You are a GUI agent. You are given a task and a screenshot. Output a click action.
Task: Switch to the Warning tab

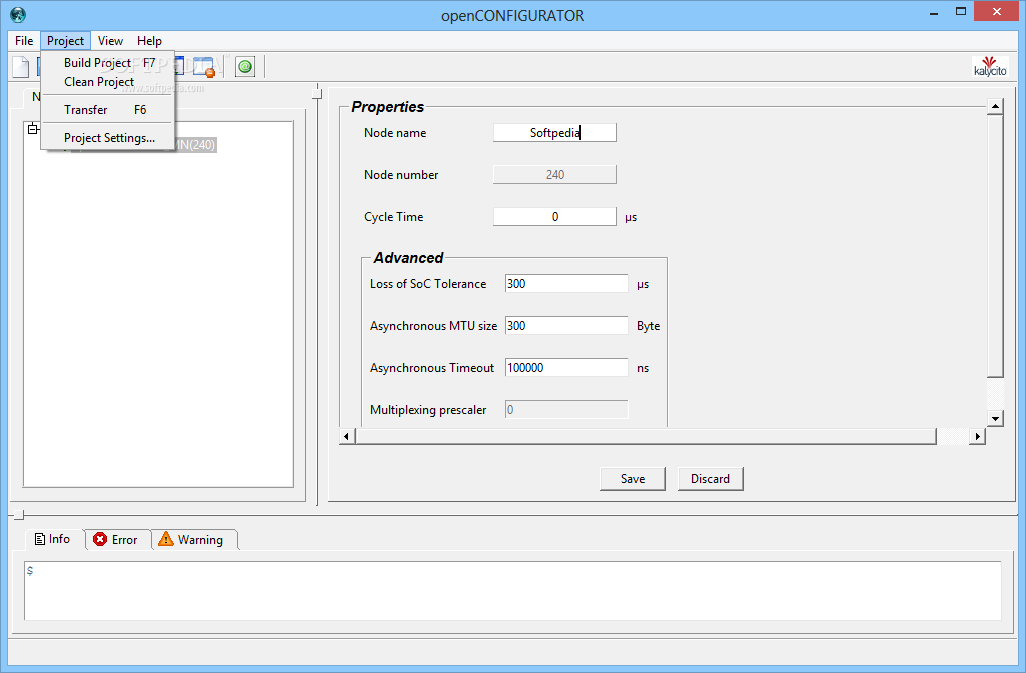194,540
